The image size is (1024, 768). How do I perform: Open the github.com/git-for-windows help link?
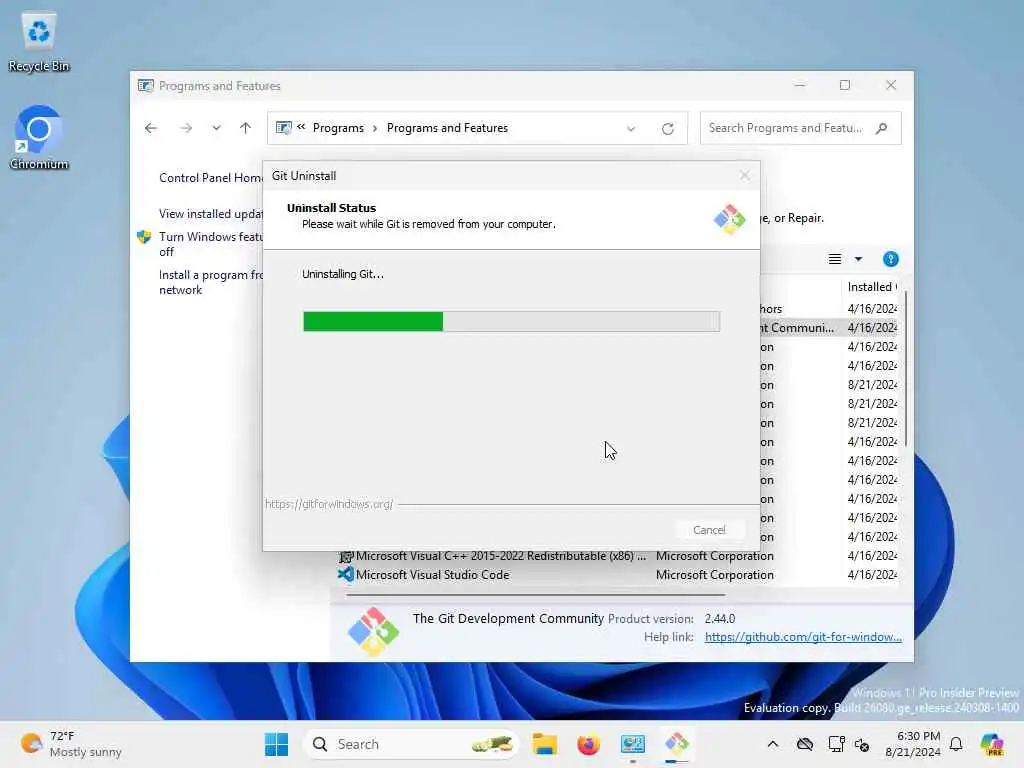(803, 637)
